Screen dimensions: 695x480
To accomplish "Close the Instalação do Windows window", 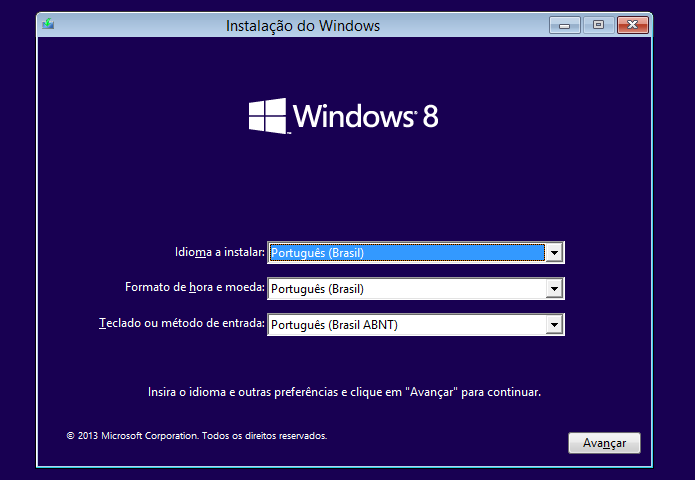I will [633, 25].
